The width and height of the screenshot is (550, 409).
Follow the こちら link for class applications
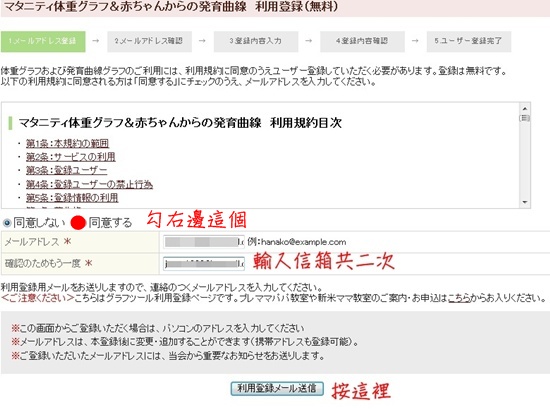pos(459,298)
